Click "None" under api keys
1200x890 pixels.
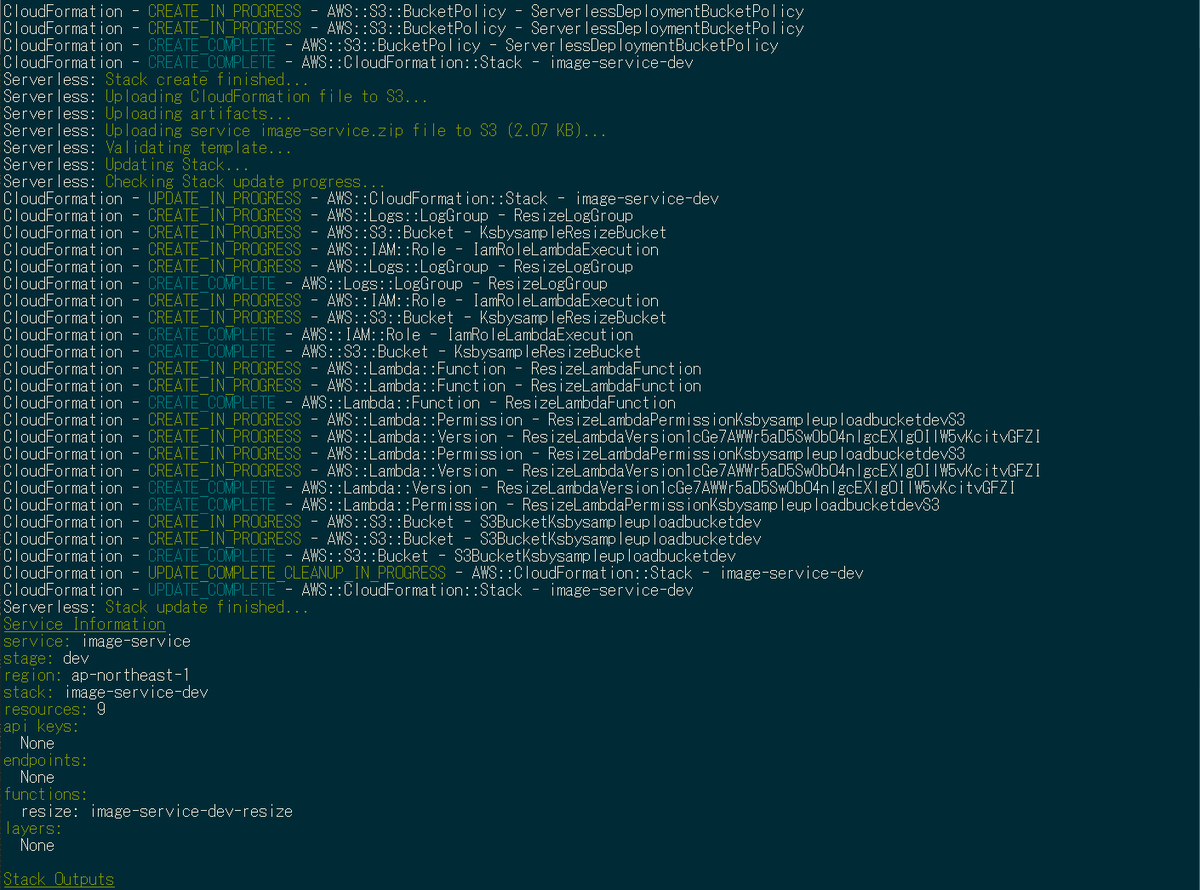37,742
